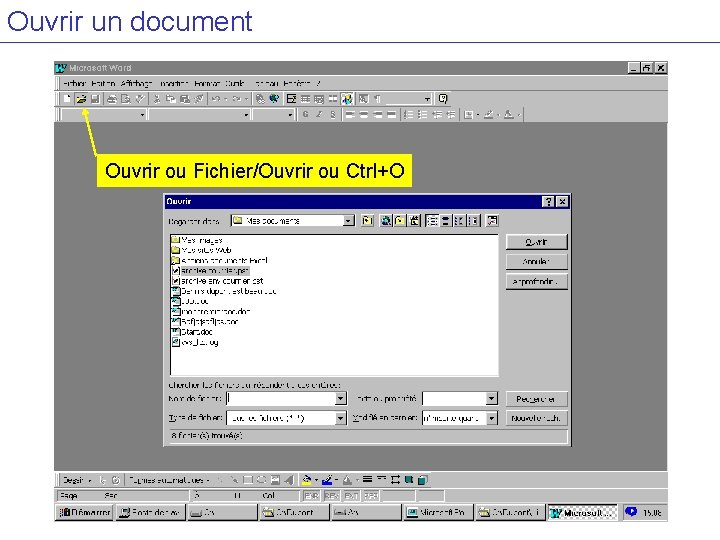Click the Copy toolbar icon
Screen dimensions: 720x540
tap(170, 99)
